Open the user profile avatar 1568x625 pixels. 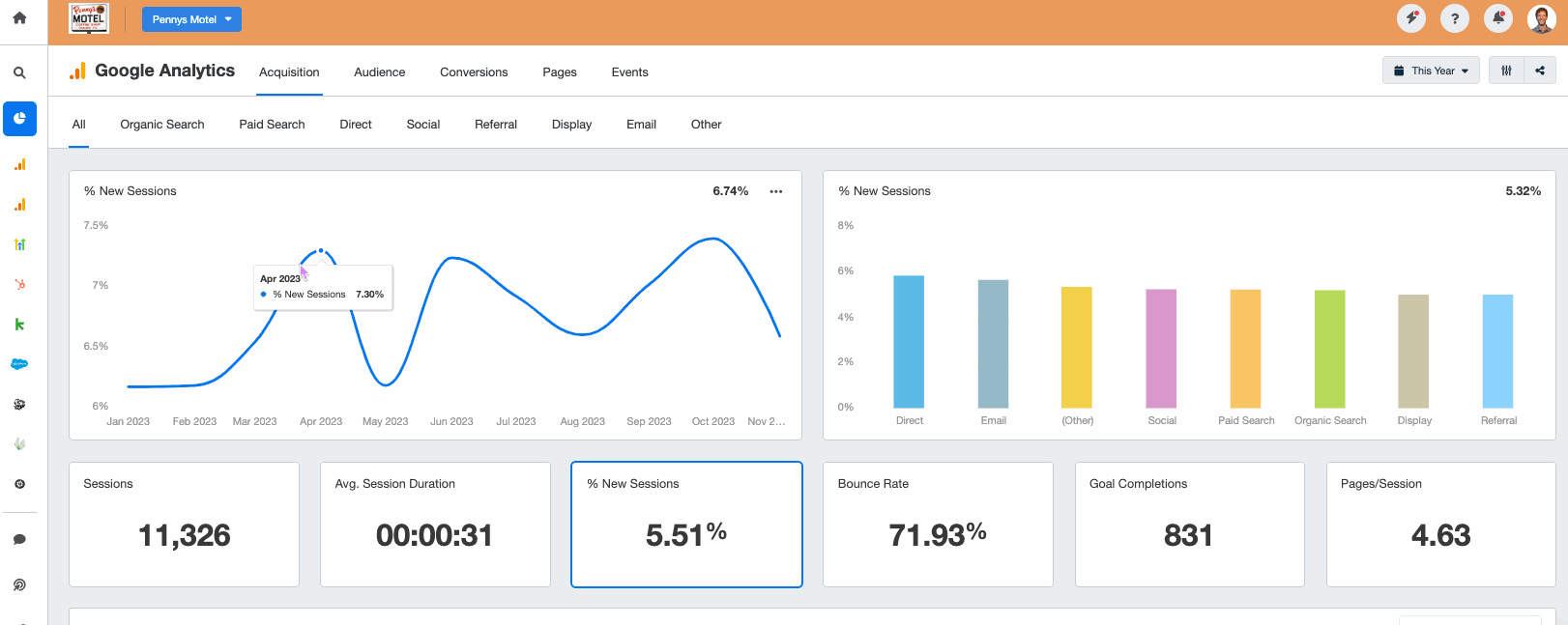click(x=1541, y=18)
